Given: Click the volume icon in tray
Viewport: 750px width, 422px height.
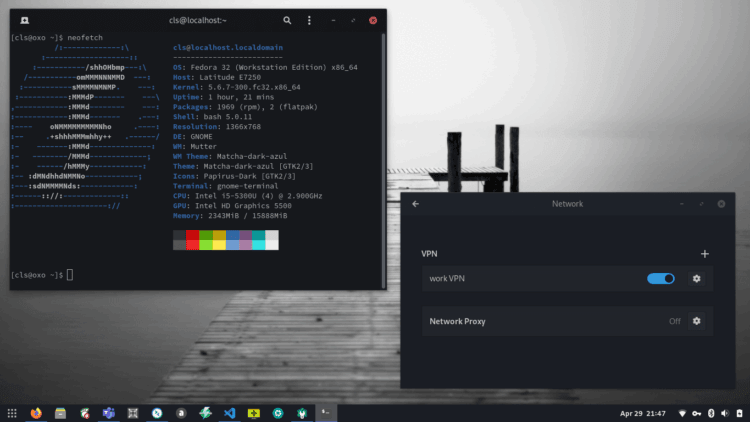Looking at the screenshot, I should pos(723,412).
